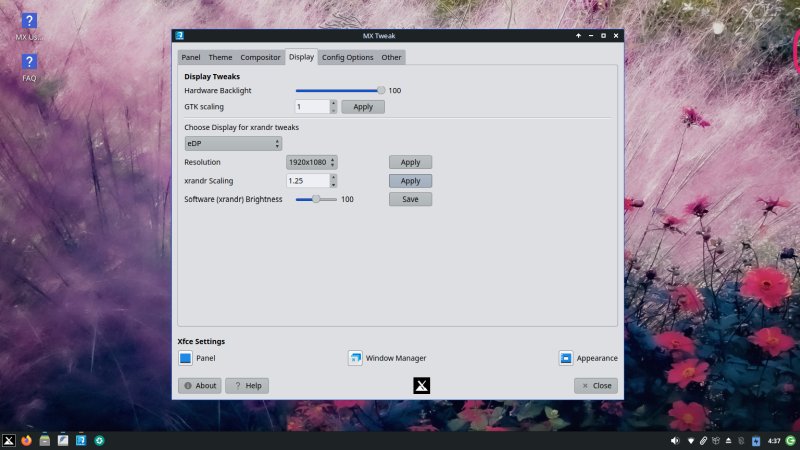Viewport: 800px width, 450px height.
Task: Click the package updater box tray icon
Action: click(x=716, y=441)
